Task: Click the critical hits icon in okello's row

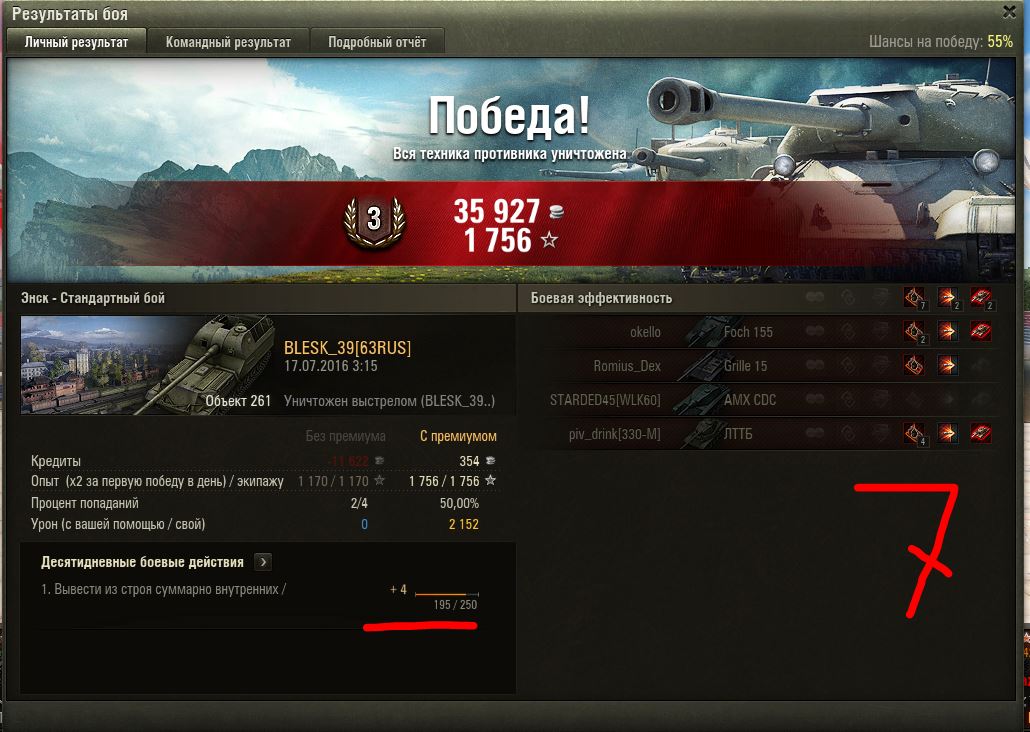Action: [x=914, y=332]
